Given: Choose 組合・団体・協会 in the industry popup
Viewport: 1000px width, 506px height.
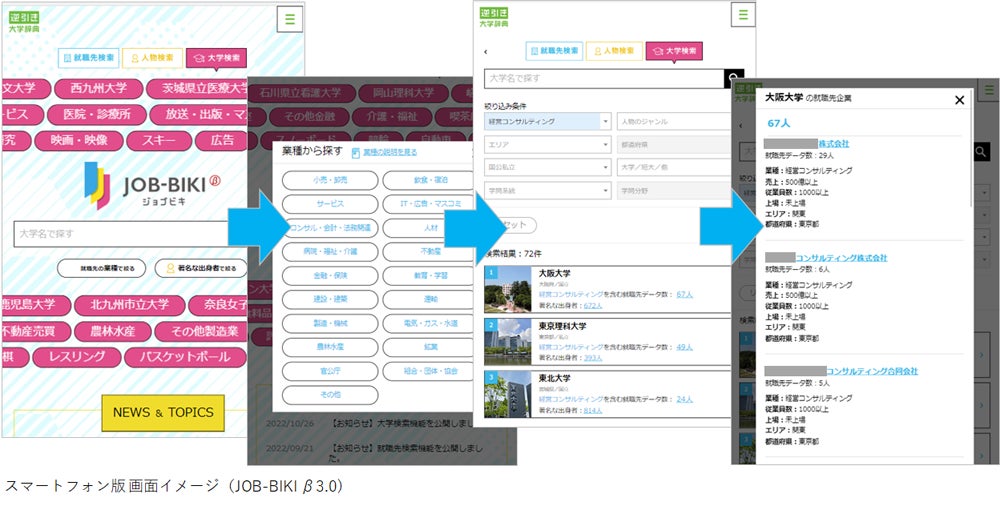Looking at the screenshot, I should (430, 371).
